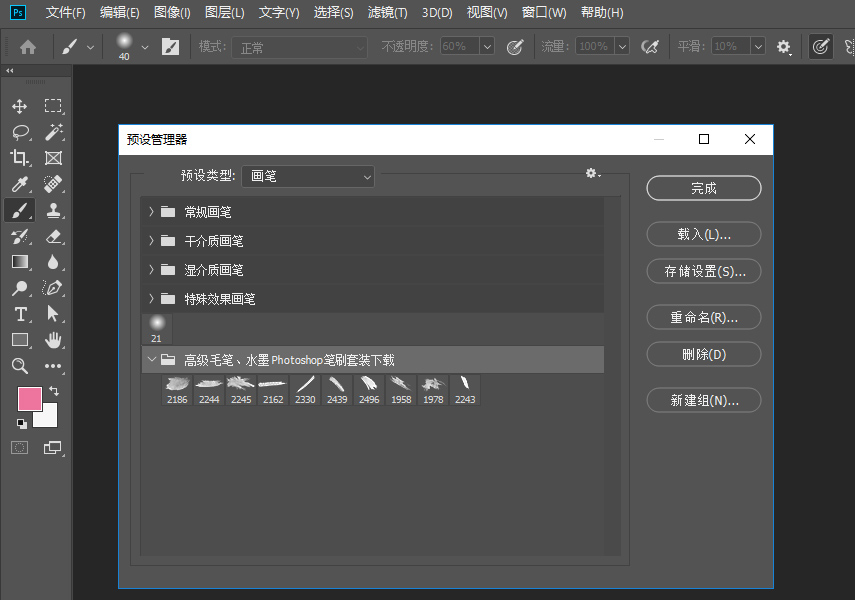Open the Gradient tool
Screen dimensions: 855x600
coord(20,262)
